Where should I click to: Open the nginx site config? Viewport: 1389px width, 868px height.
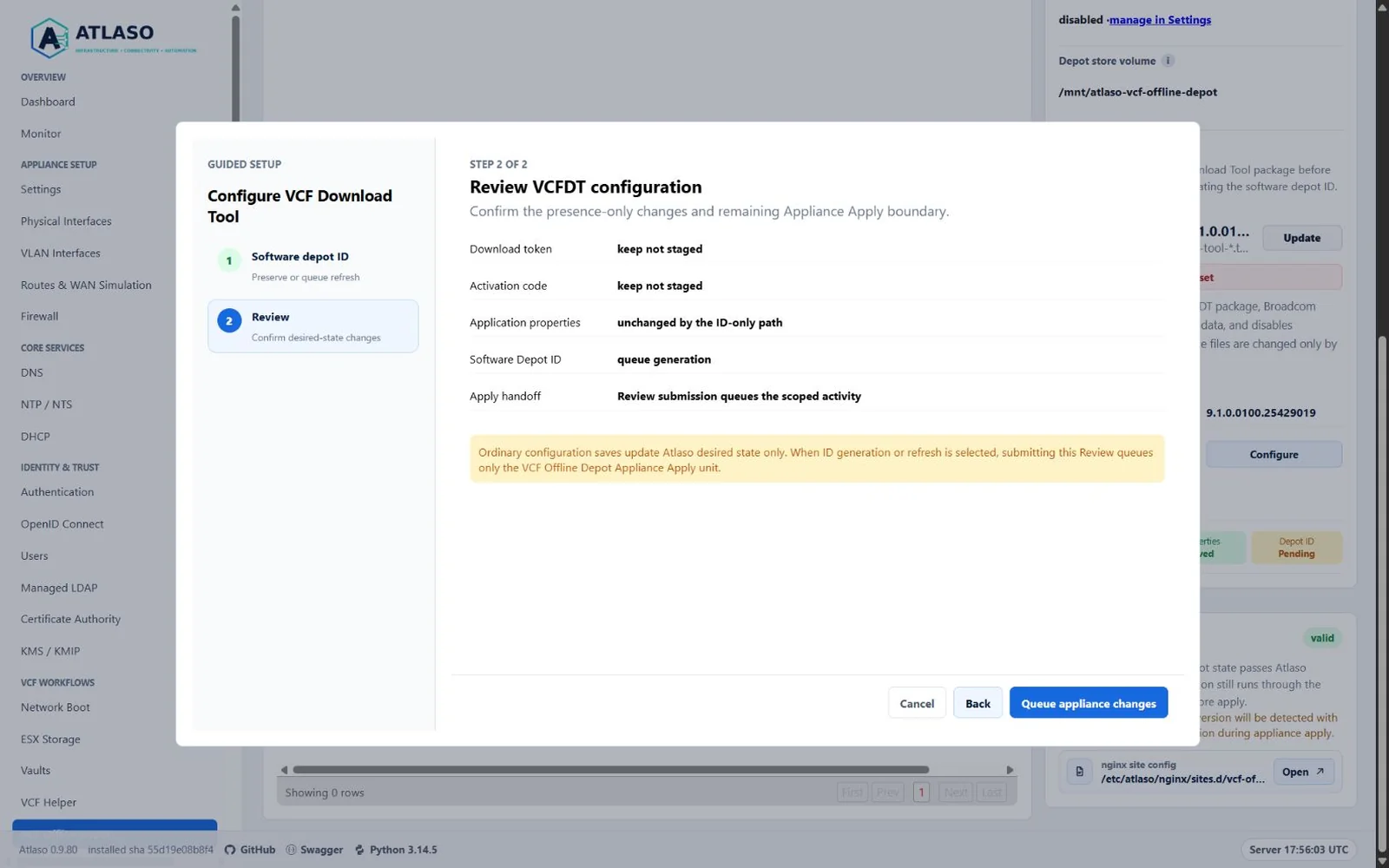pos(1303,772)
